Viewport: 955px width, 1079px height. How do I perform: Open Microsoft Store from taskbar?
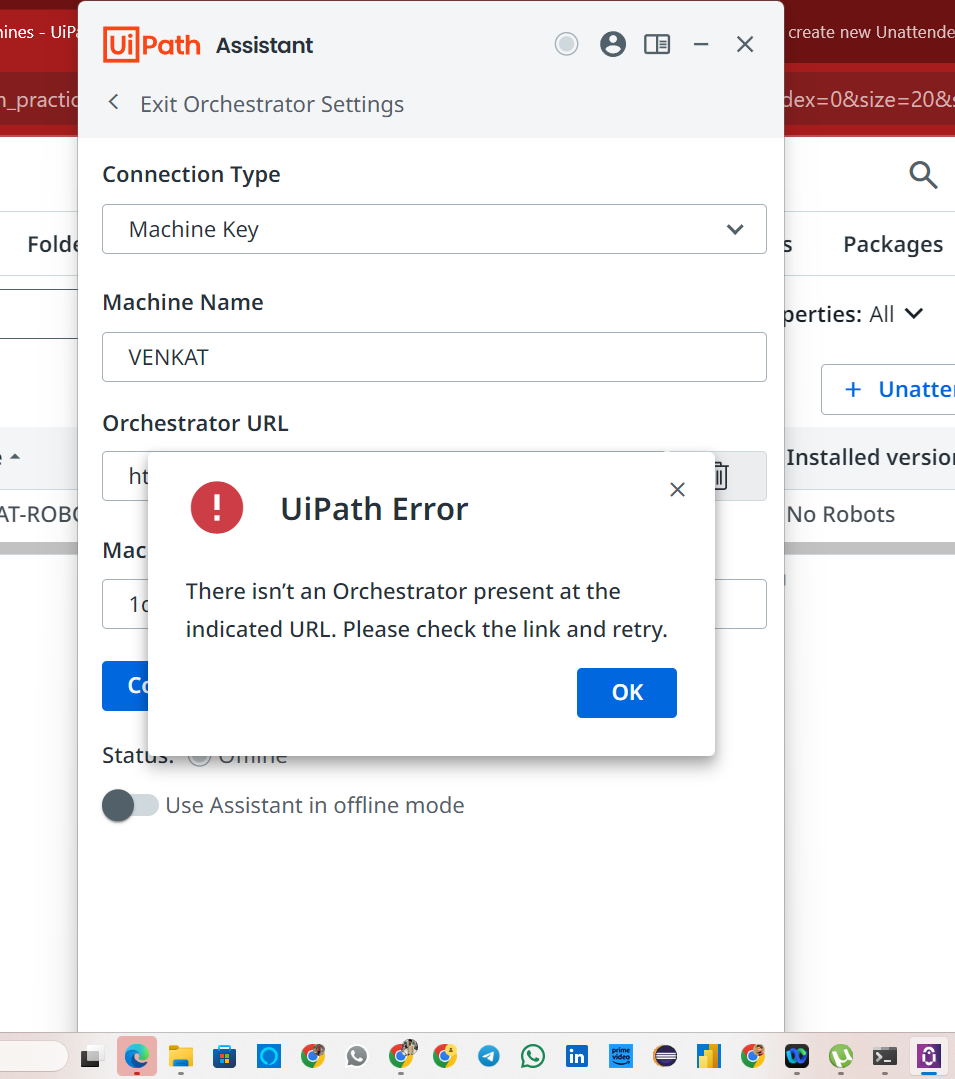224,1056
